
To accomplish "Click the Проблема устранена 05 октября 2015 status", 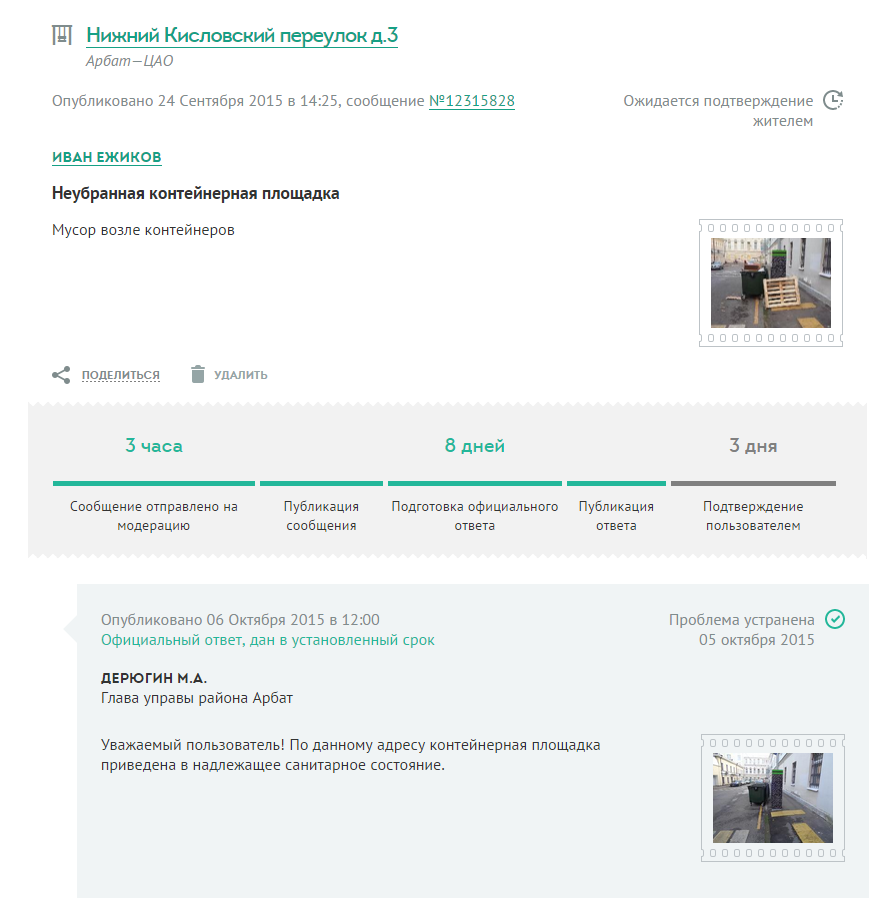I will pyautogui.click(x=742, y=630).
